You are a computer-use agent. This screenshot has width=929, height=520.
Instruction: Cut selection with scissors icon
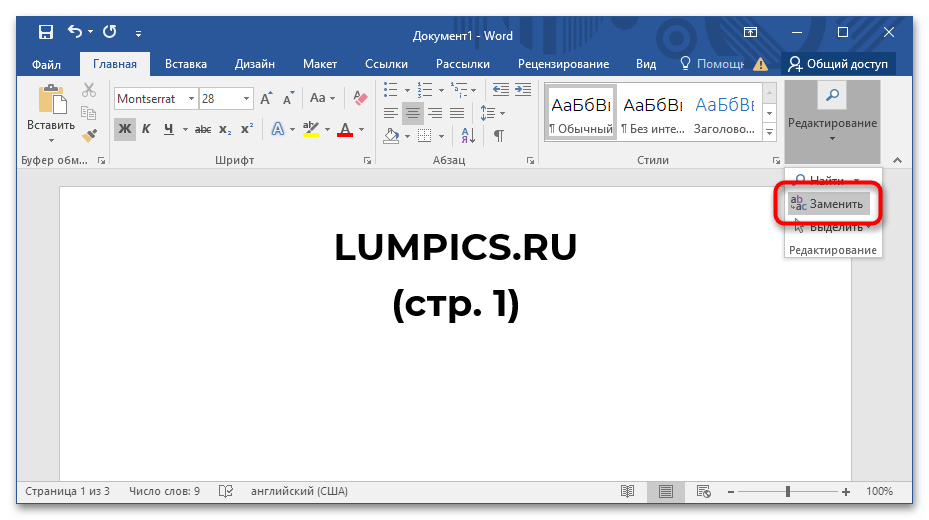[89, 90]
